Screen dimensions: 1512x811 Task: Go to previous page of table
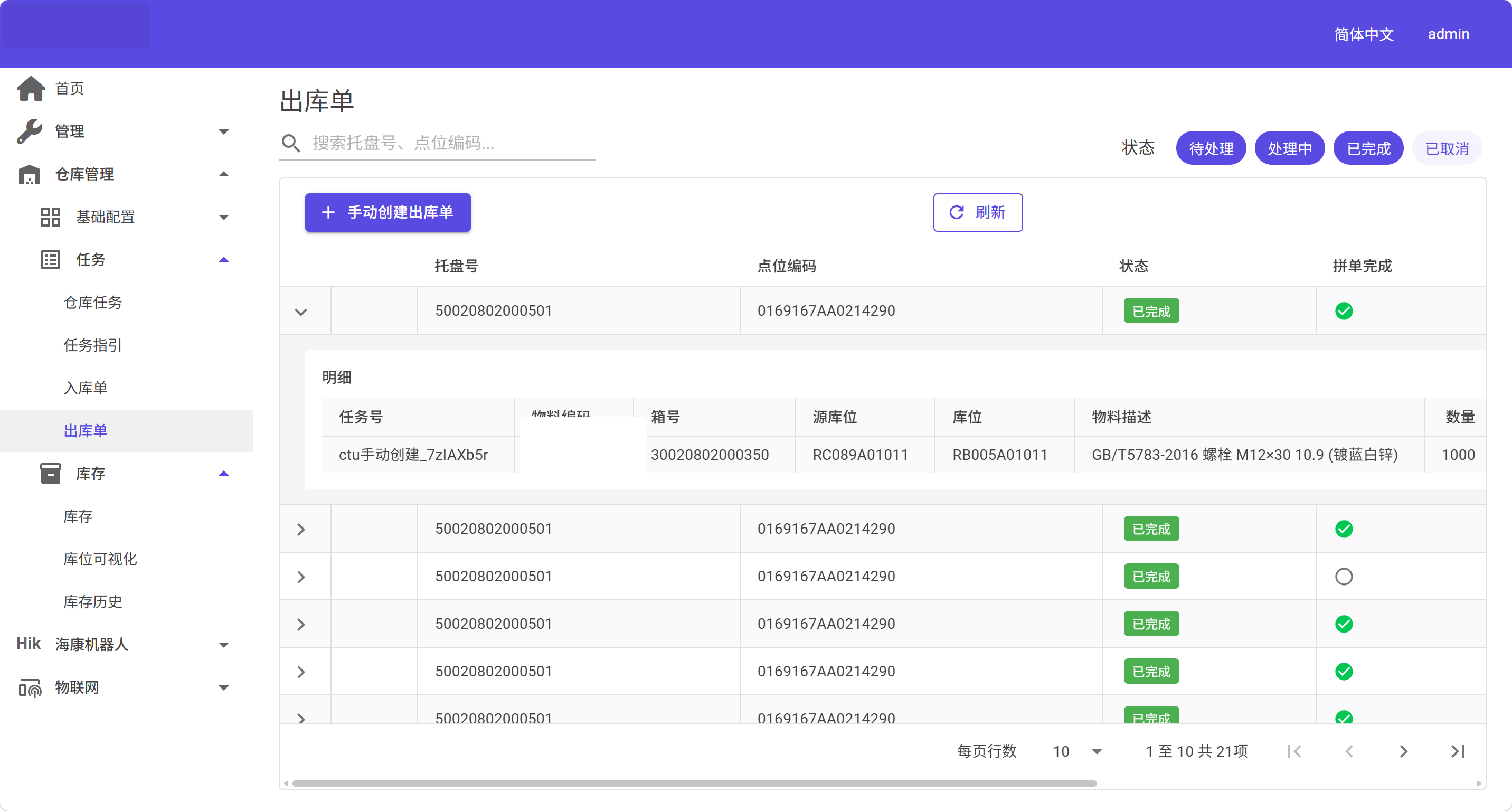coord(1349,752)
